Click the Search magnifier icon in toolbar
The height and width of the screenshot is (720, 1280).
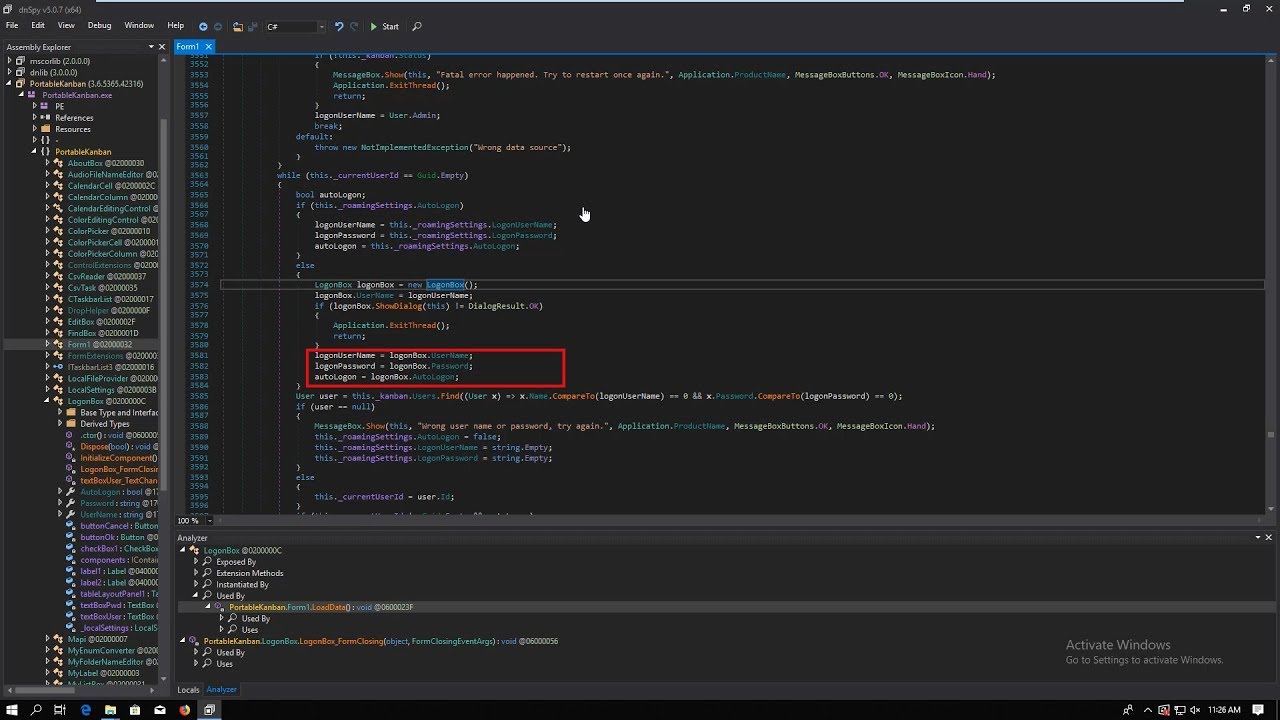(417, 26)
